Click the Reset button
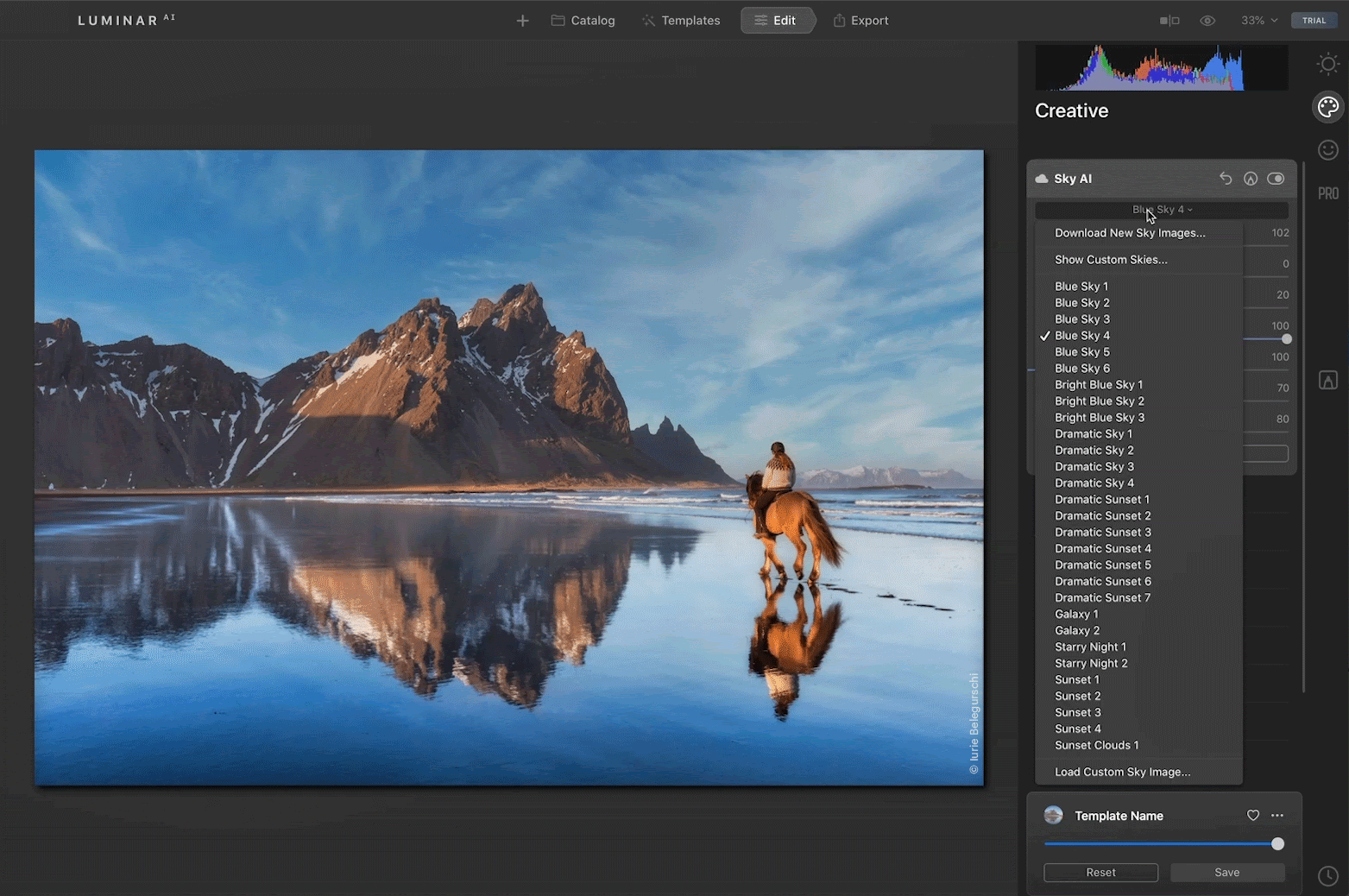 pos(1100,872)
